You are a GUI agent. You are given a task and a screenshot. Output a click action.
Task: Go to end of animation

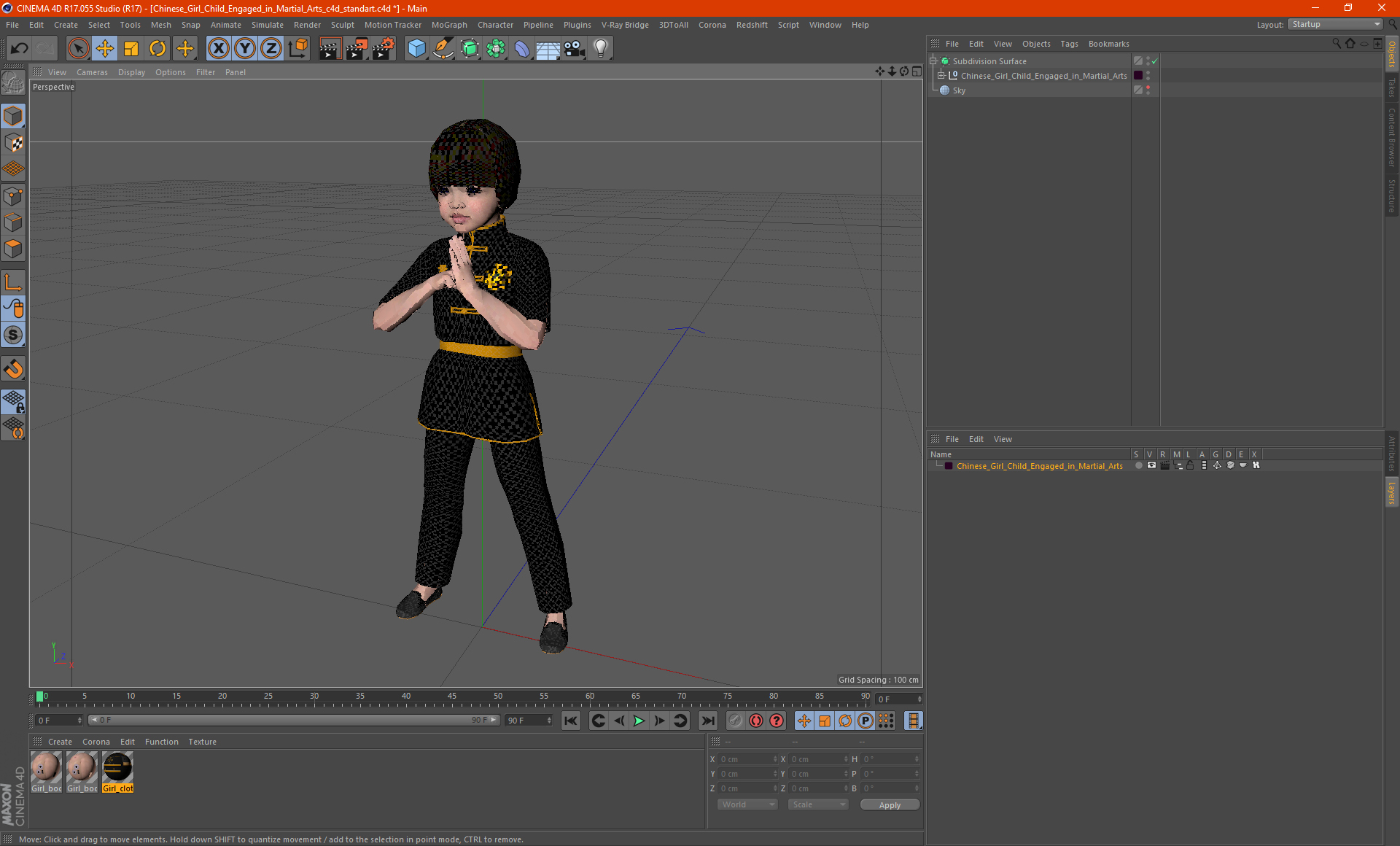point(708,721)
